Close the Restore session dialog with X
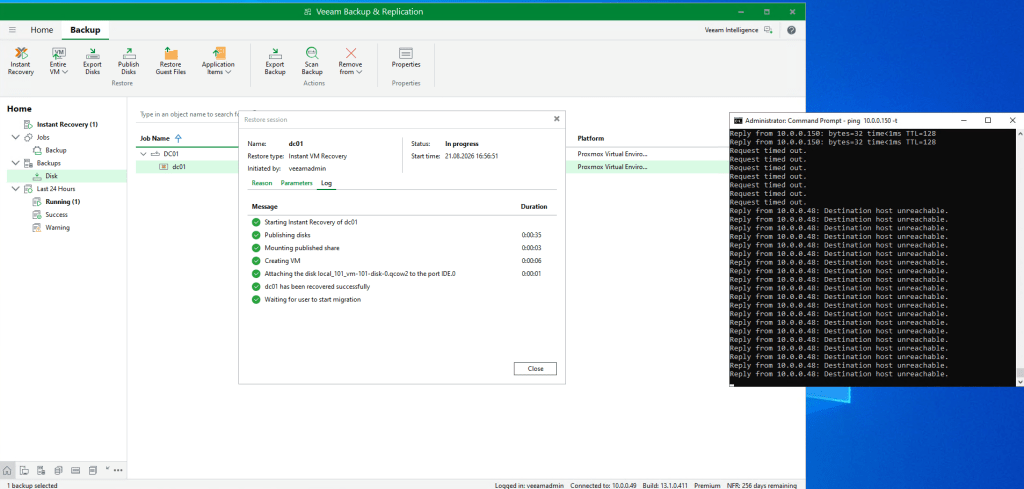Viewport: 1024px width, 489px height. click(x=556, y=119)
